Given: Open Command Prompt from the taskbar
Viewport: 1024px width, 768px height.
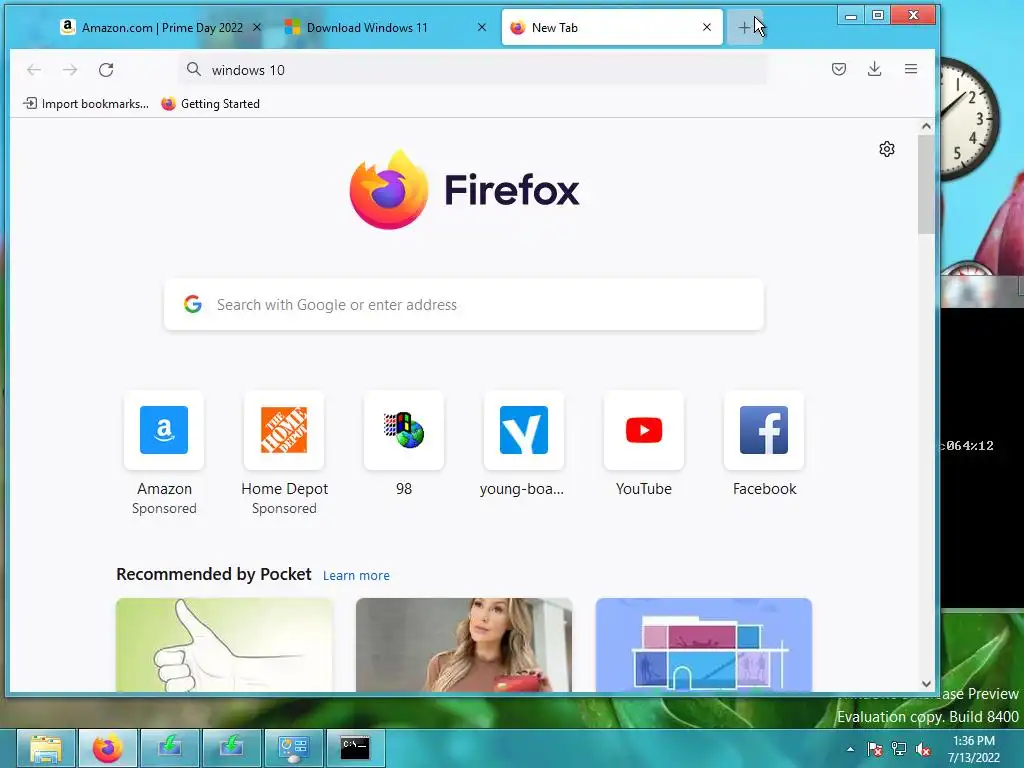Looking at the screenshot, I should point(355,748).
